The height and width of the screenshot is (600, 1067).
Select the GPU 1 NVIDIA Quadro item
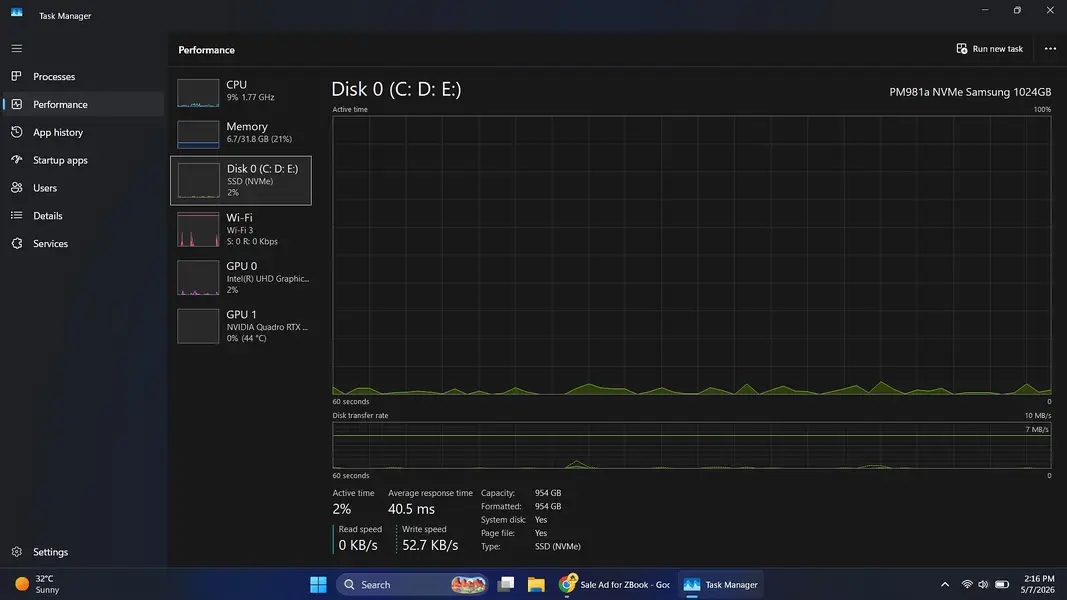pyautogui.click(x=241, y=327)
